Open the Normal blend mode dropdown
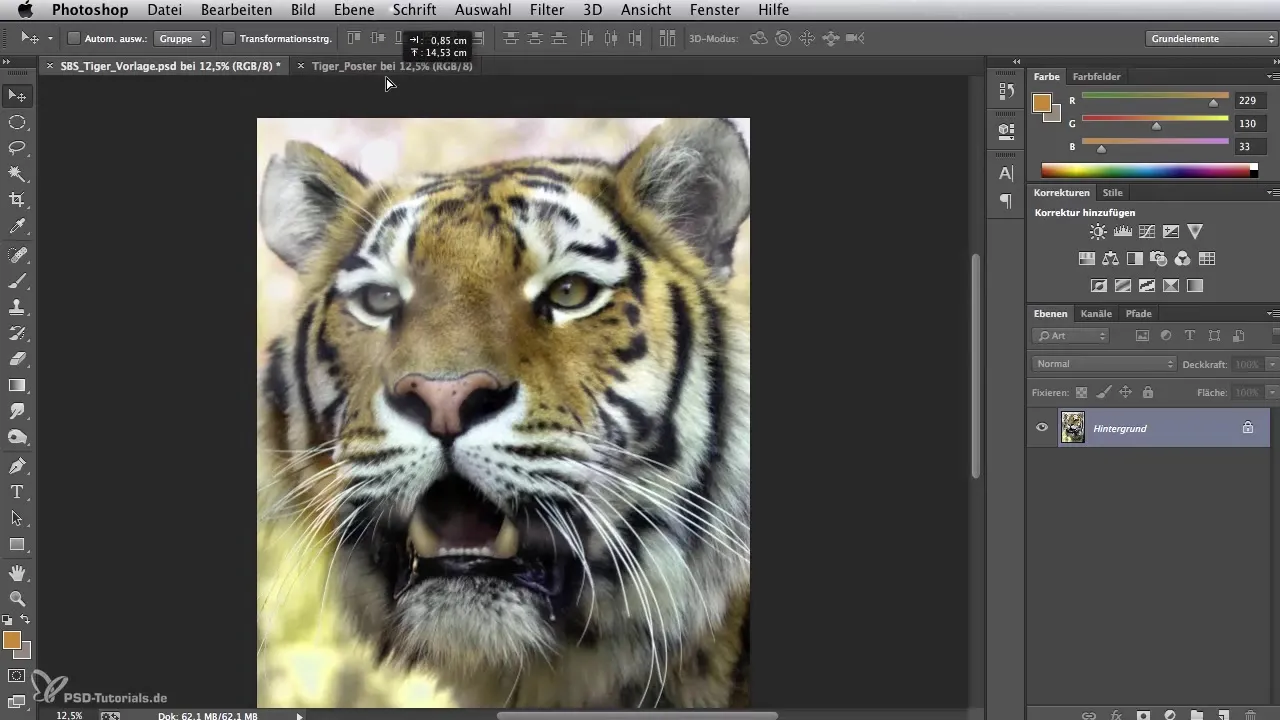 point(1104,364)
